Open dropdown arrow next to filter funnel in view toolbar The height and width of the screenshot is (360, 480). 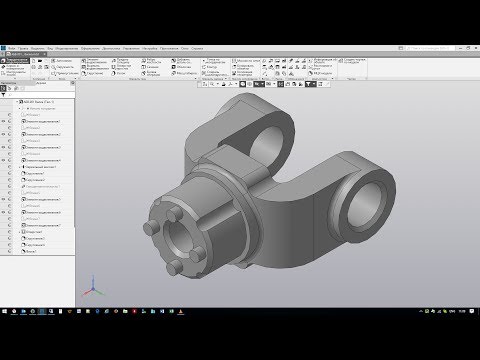pos(314,84)
